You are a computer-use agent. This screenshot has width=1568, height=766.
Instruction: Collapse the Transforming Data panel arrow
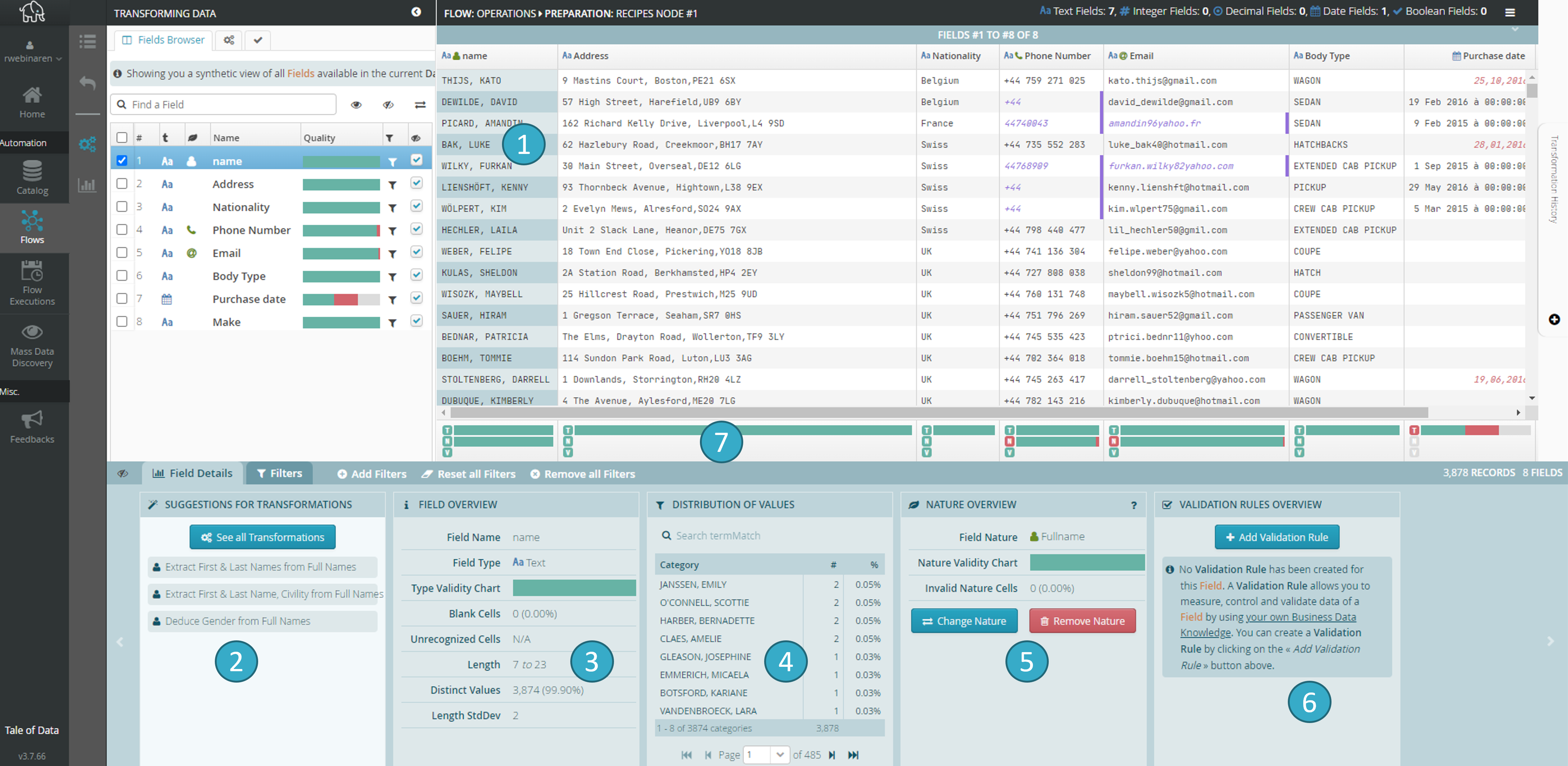[x=416, y=12]
